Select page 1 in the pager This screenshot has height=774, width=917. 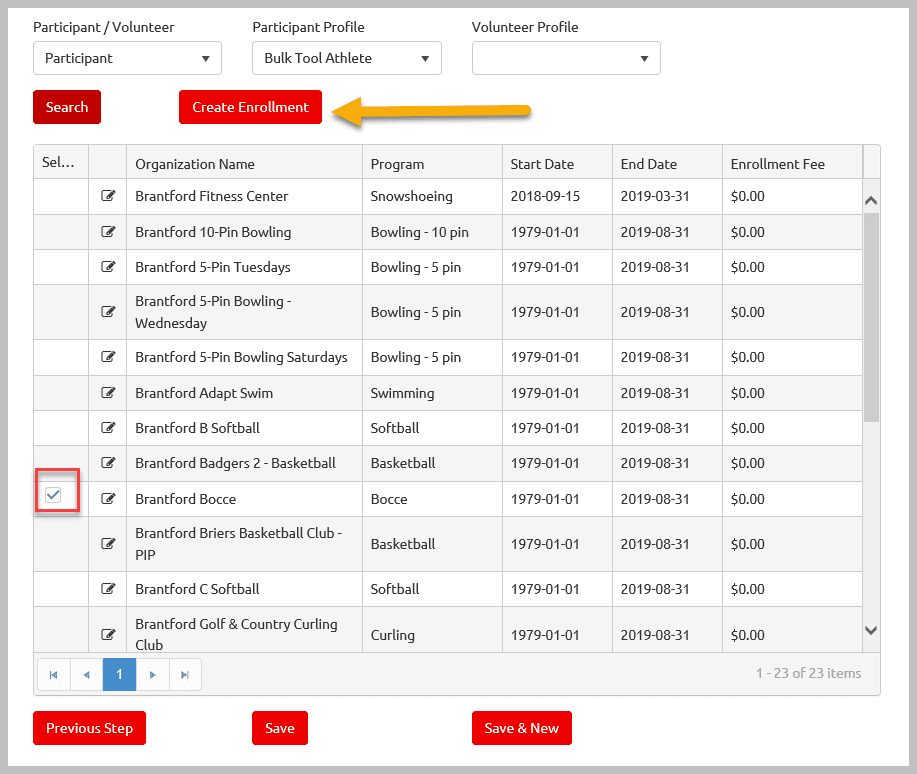pos(119,675)
